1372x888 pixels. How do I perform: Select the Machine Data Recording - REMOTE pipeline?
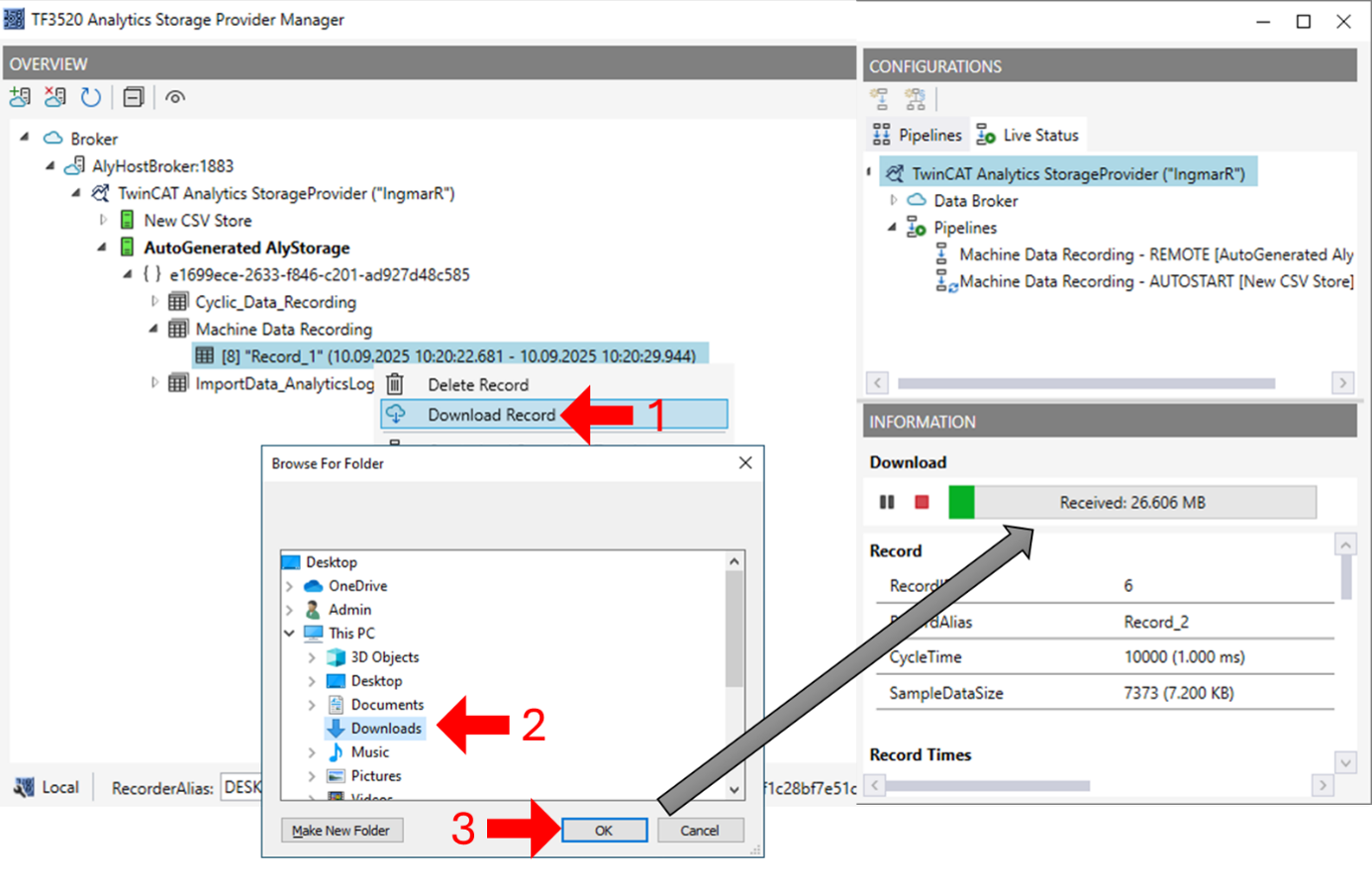(x=1156, y=254)
